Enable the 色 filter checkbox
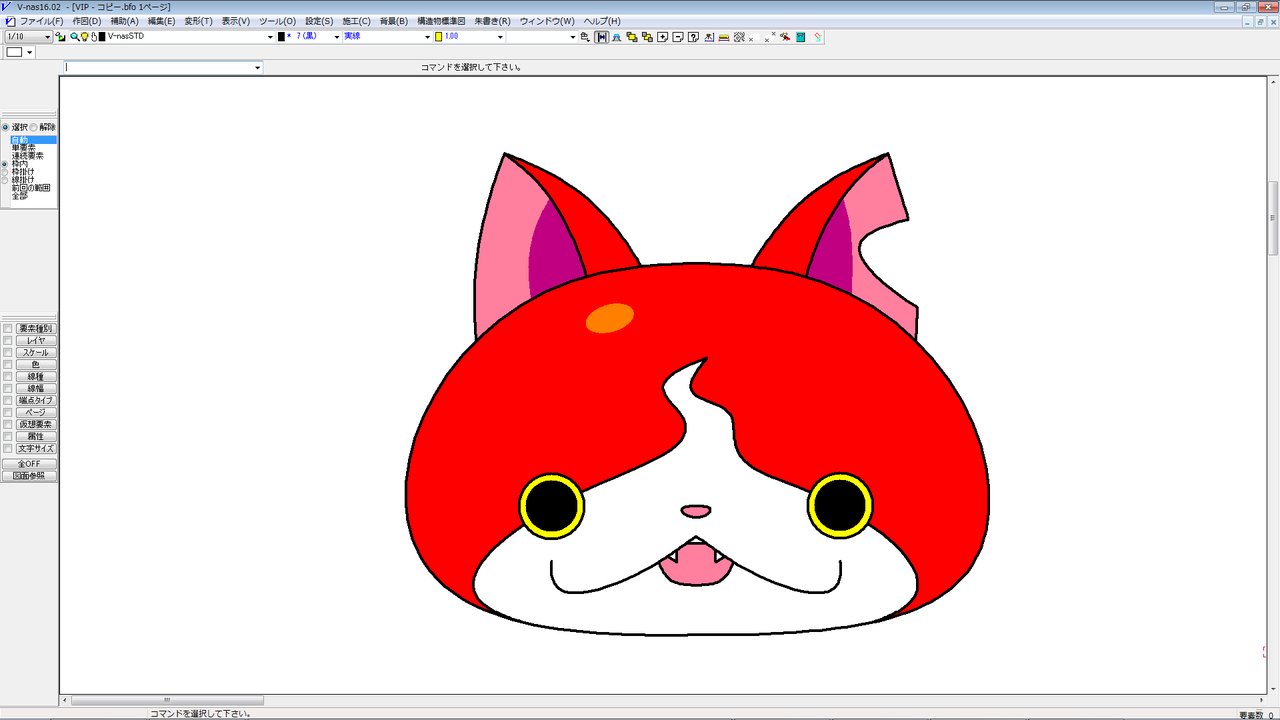The width and height of the screenshot is (1280, 720). click(x=8, y=364)
